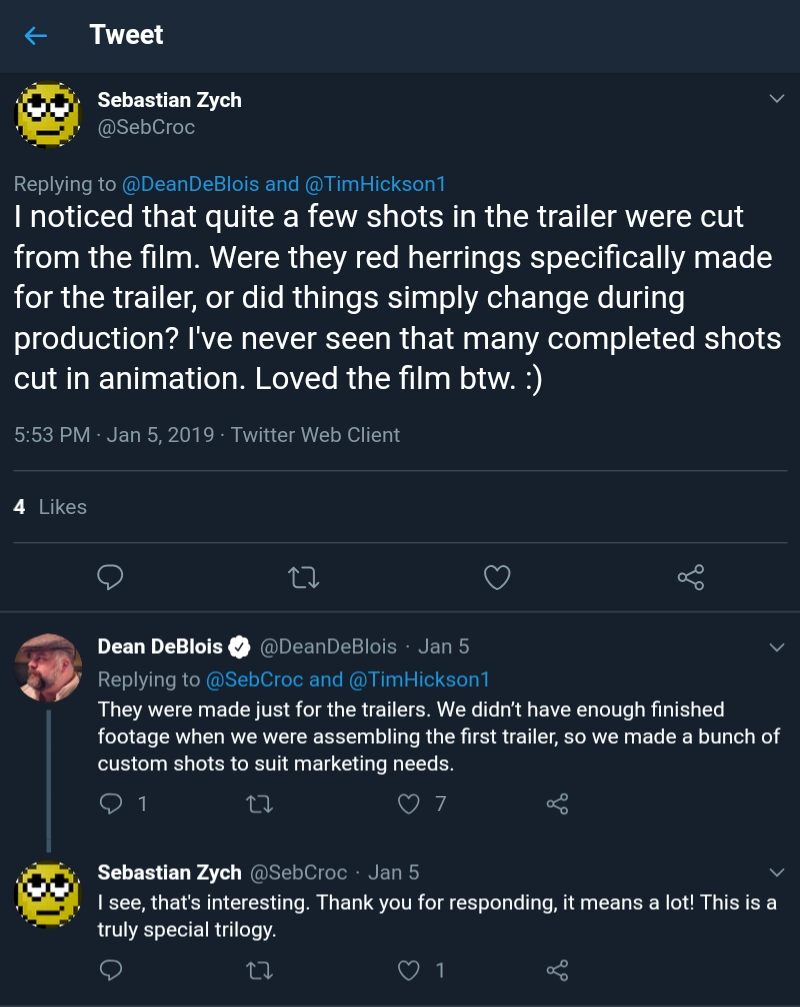Open Sebastian Zych's profile picture
This screenshot has height=1007, width=800.
47,117
